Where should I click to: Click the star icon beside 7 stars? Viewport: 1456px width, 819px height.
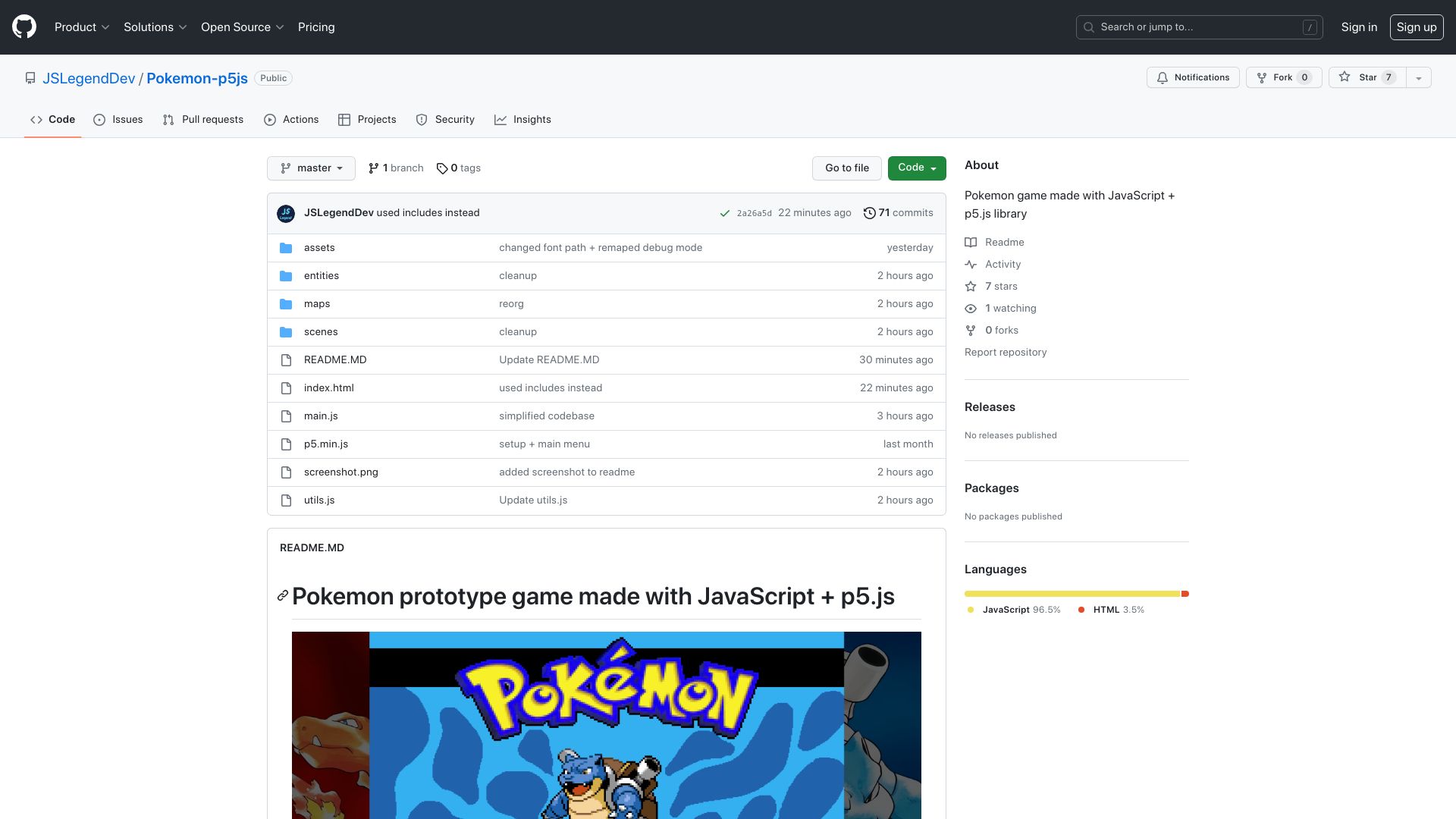click(971, 287)
